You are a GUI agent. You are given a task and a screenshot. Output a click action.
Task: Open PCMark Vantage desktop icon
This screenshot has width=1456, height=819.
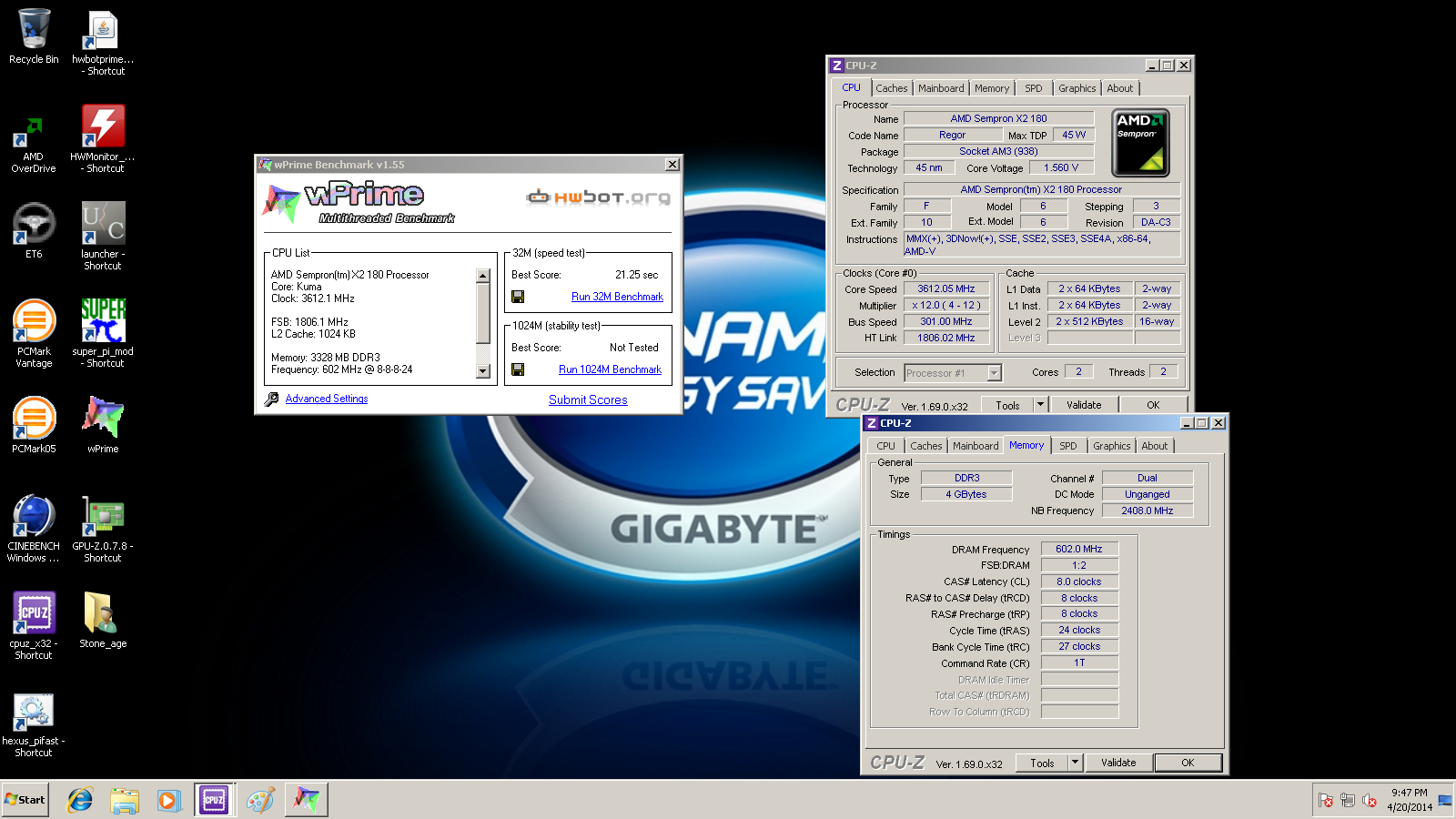(x=34, y=334)
